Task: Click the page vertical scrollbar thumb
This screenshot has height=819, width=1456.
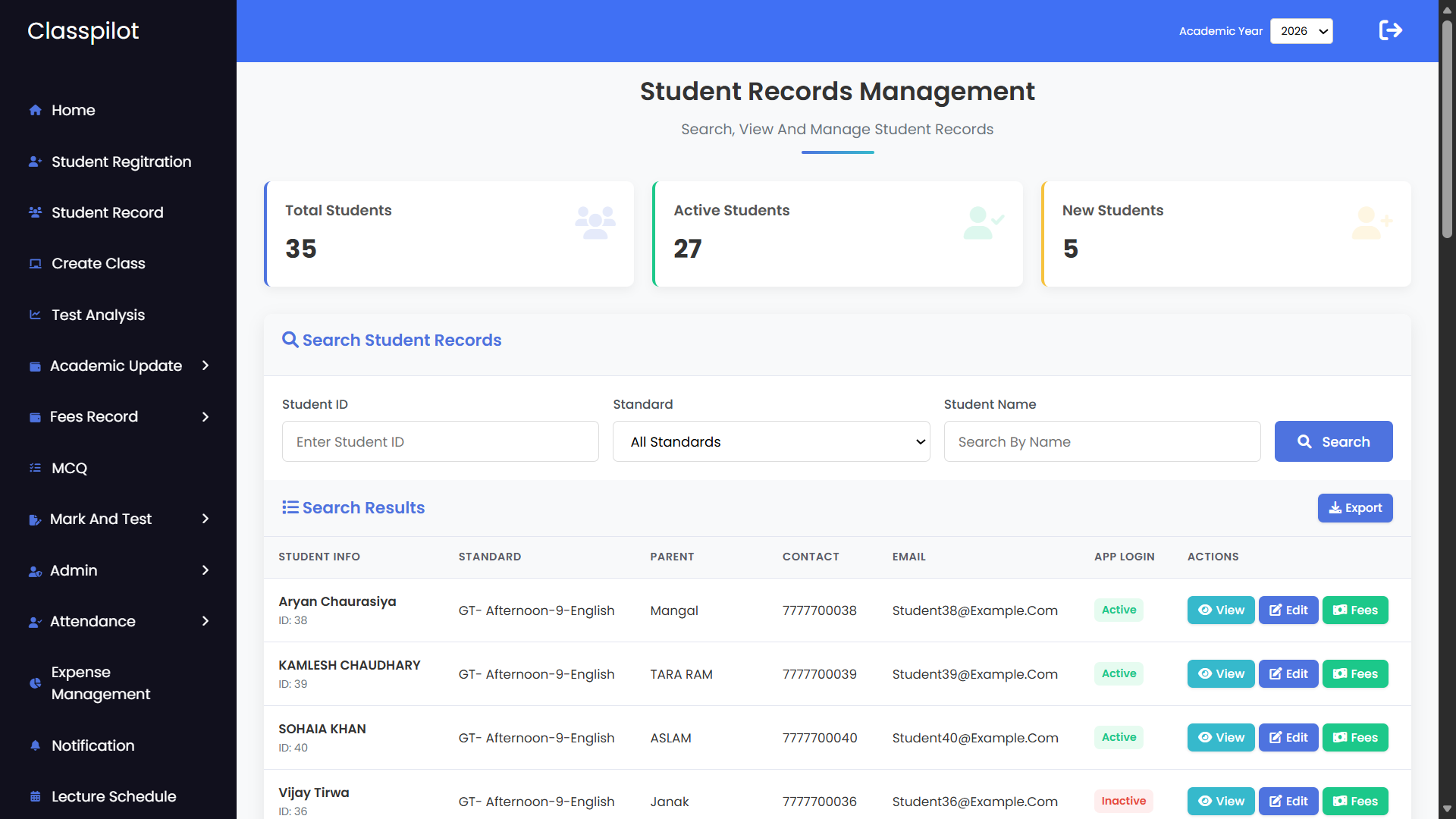Action: 1447,129
